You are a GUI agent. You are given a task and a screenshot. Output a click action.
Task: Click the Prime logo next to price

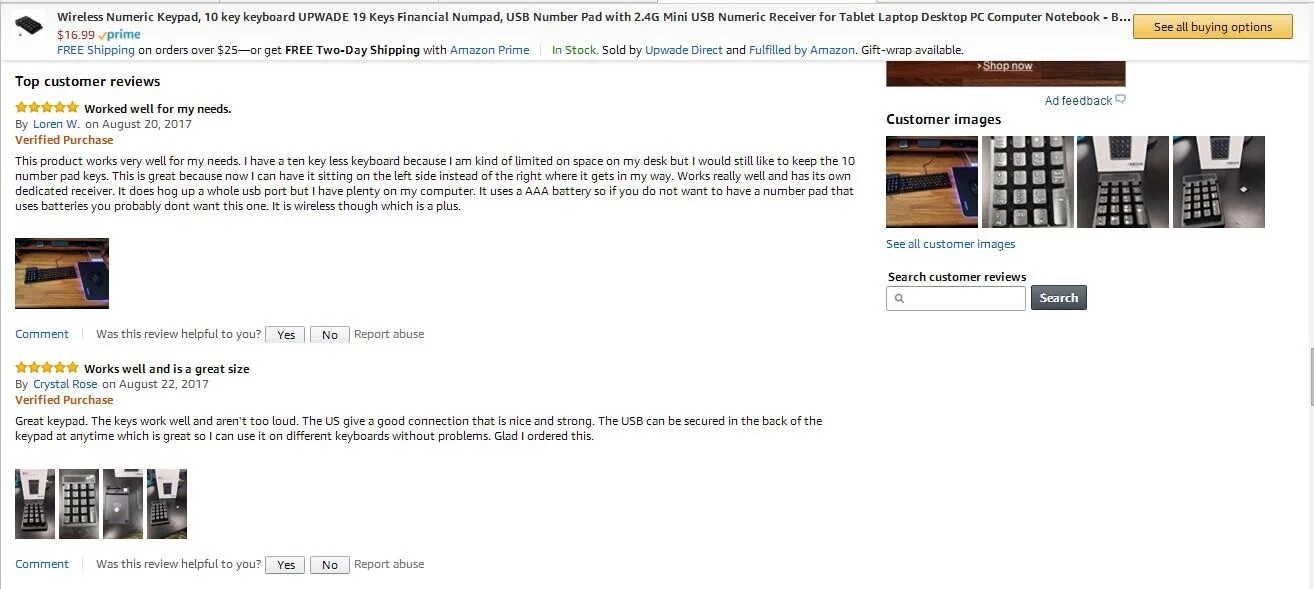pyautogui.click(x=119, y=35)
